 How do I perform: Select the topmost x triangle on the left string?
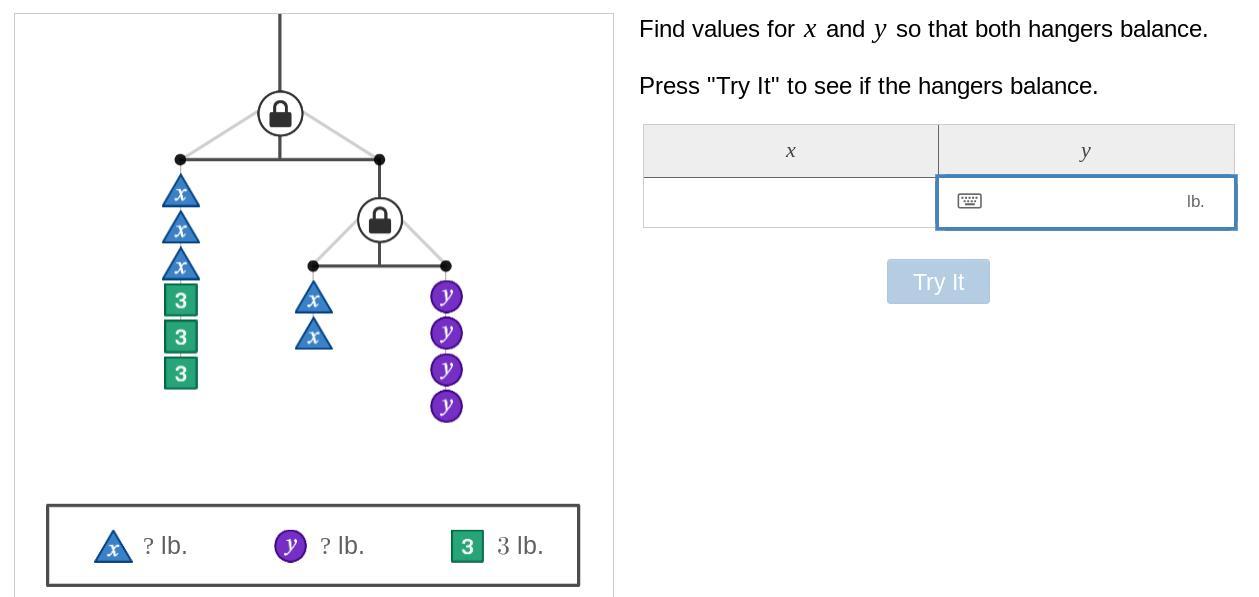point(181,192)
